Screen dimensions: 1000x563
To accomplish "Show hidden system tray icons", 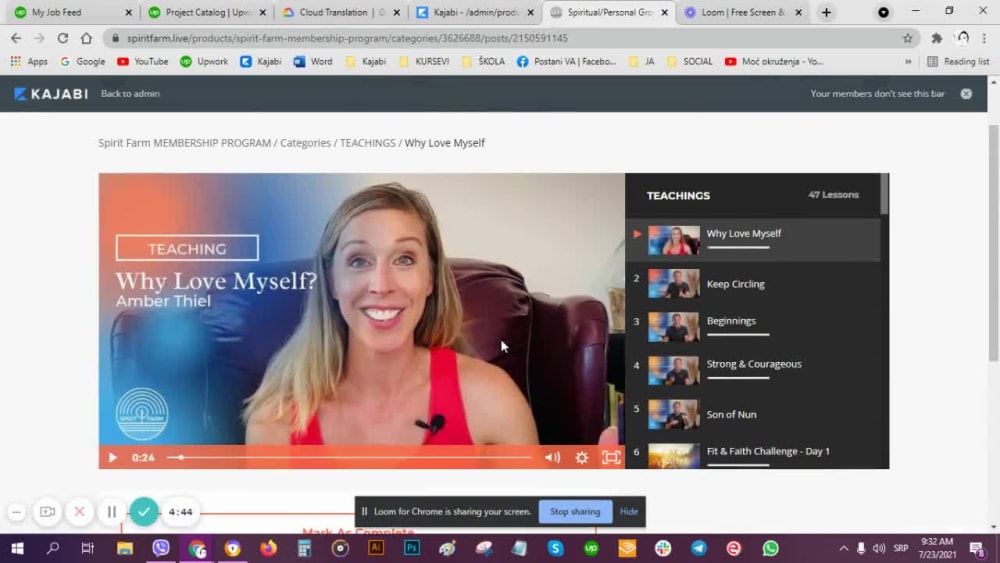I will pyautogui.click(x=843, y=548).
